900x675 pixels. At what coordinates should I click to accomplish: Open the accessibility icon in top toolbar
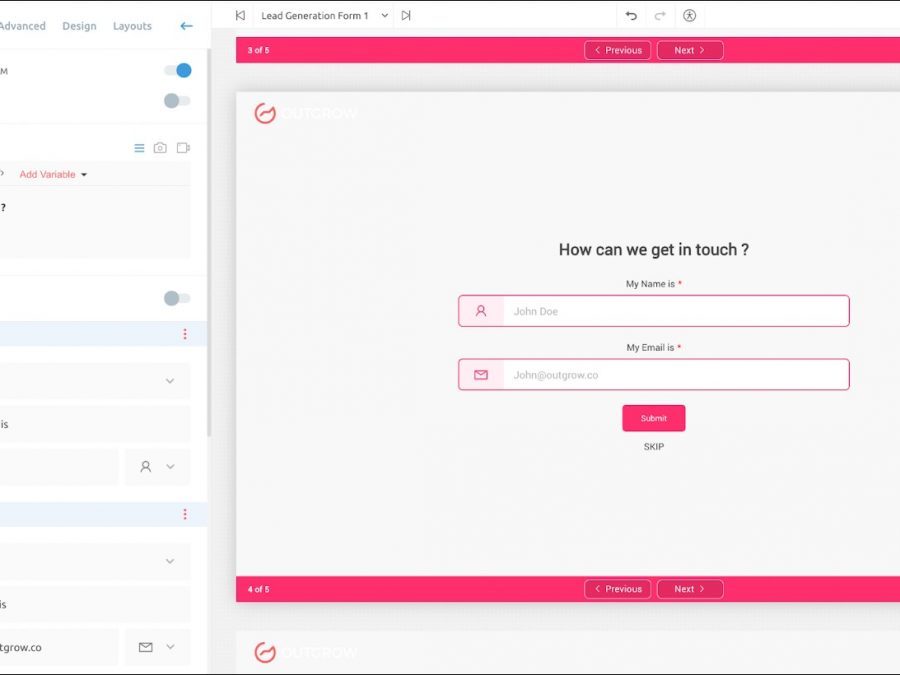(x=689, y=16)
